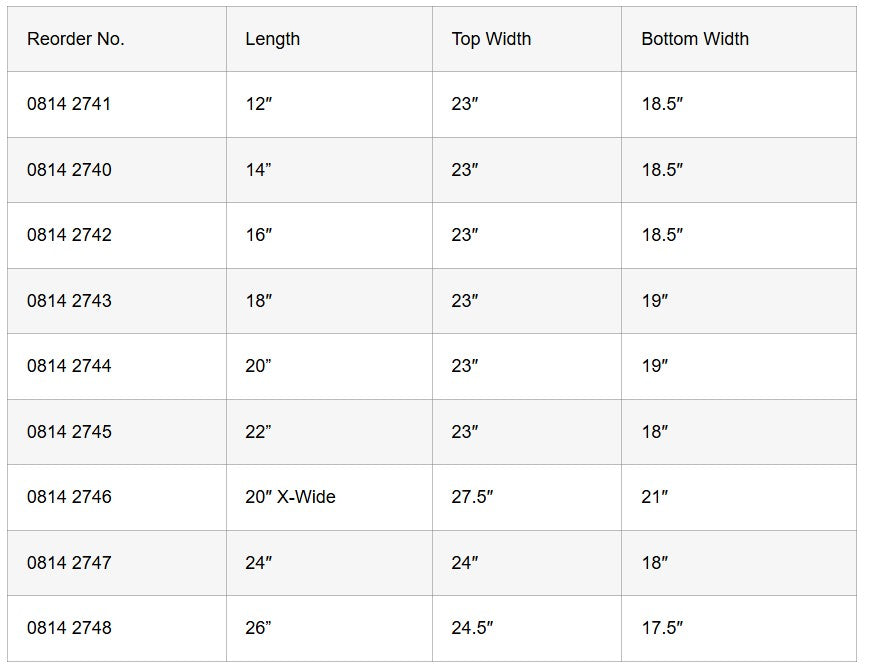Click reorder number 0814 2746
The height and width of the screenshot is (672, 872).
pos(69,497)
